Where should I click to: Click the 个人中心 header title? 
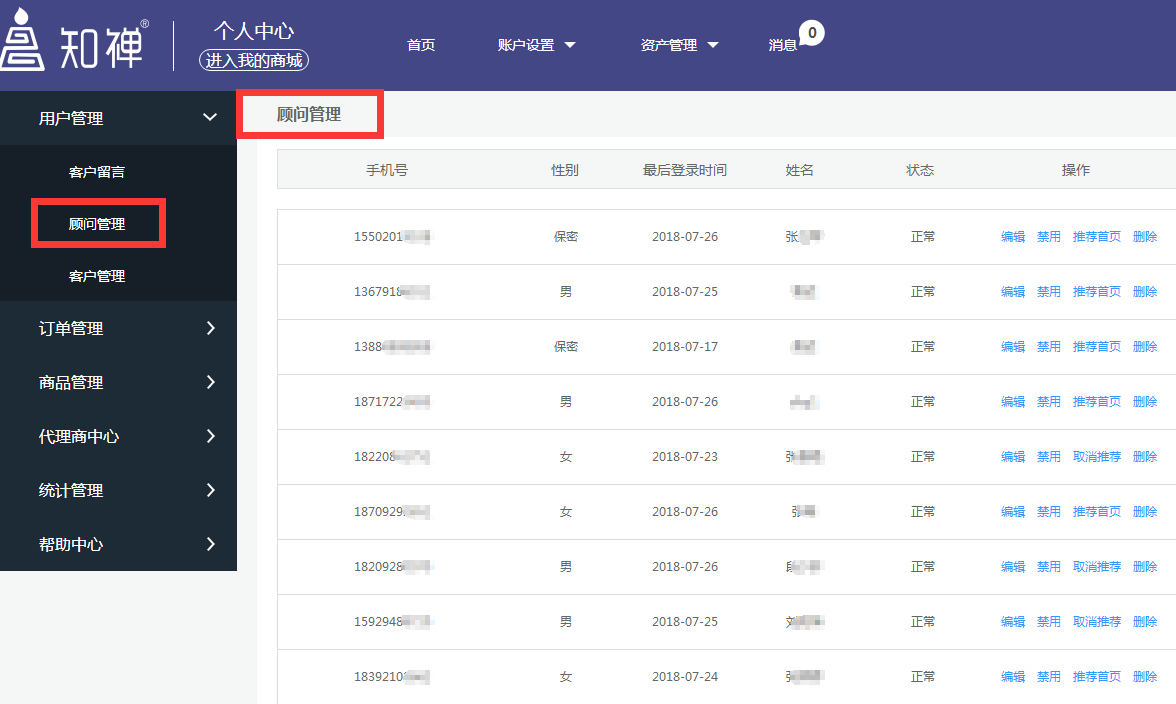point(254,31)
